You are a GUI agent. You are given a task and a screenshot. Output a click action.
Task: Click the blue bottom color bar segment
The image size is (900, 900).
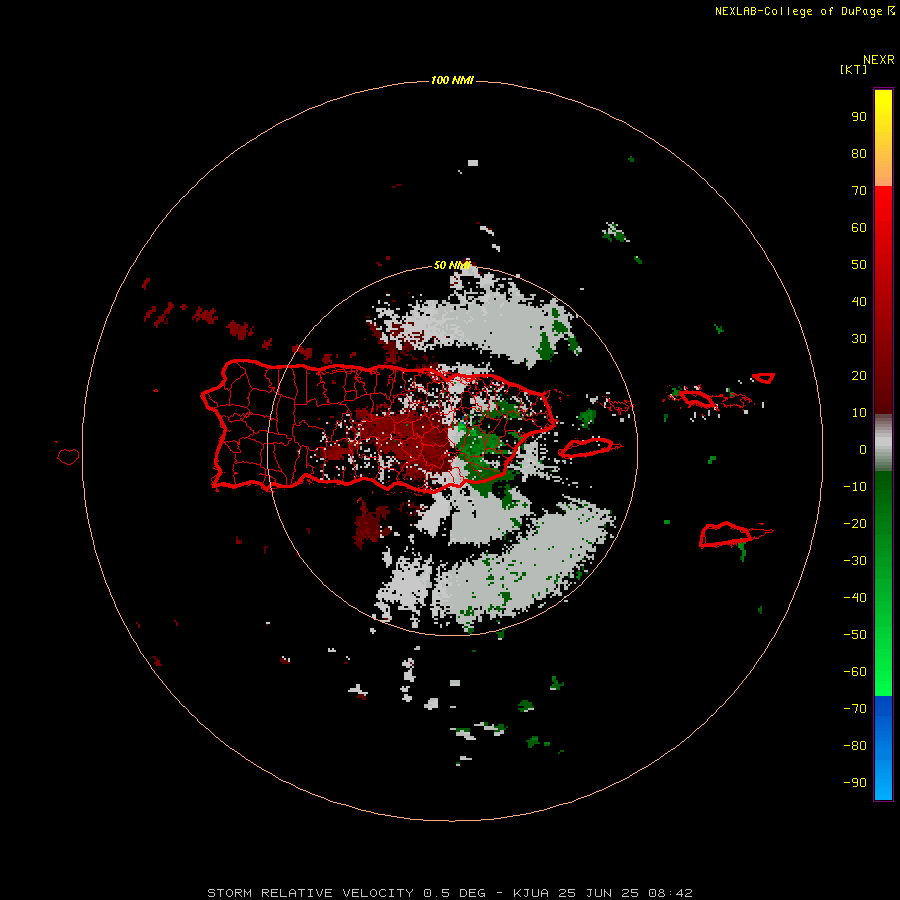883,748
